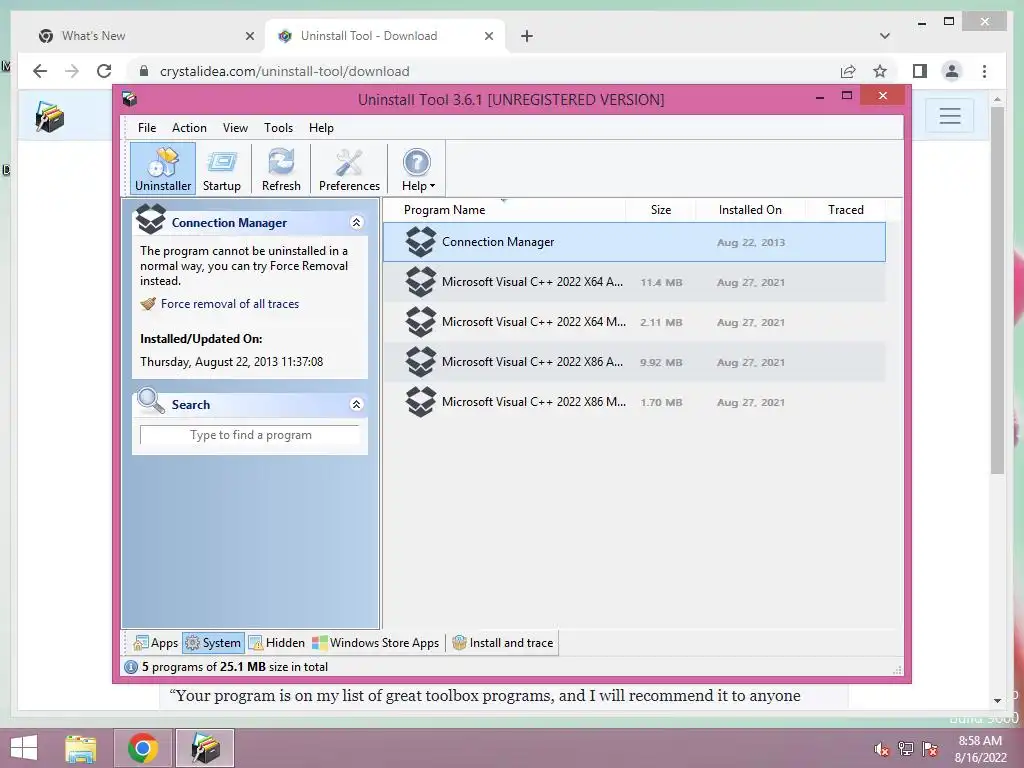This screenshot has height=768, width=1024.
Task: Sort by Installed On column header
Action: coord(750,210)
